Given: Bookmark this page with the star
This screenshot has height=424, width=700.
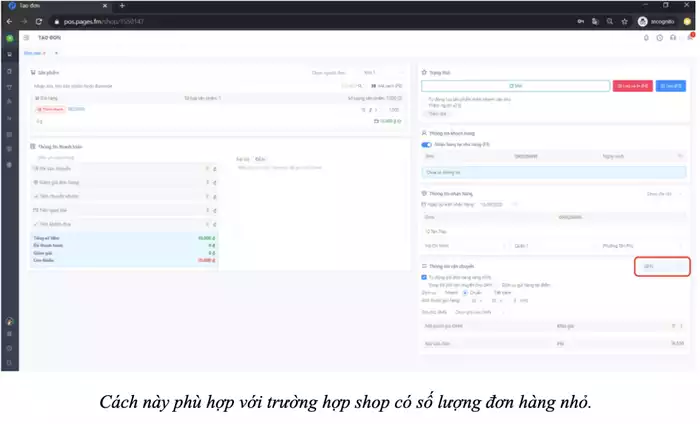Looking at the screenshot, I should tap(625, 21).
